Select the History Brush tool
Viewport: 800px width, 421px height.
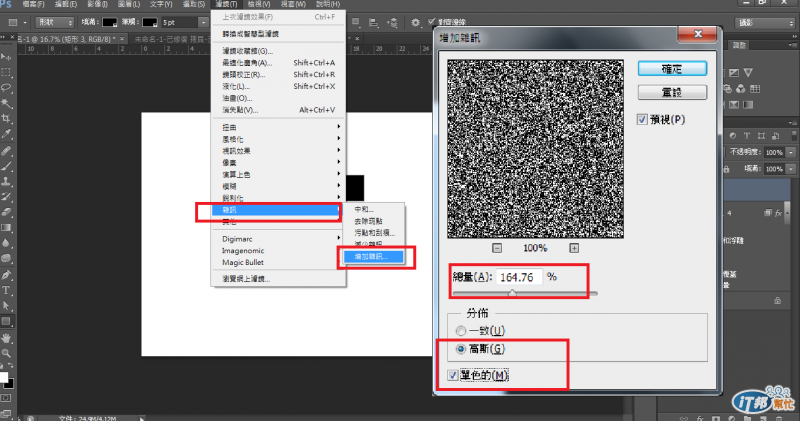click(x=6, y=197)
